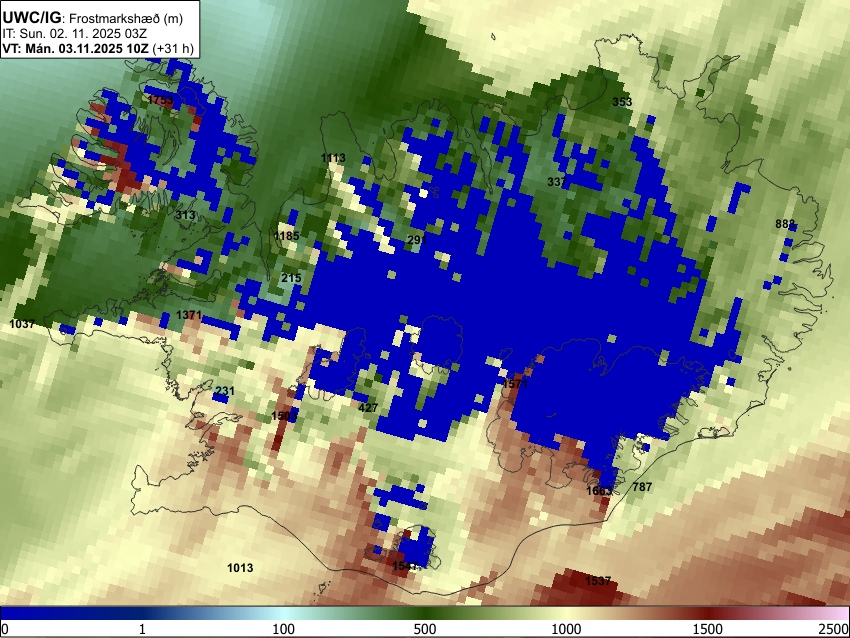Select the 'IT: Sun. 02. 11. 2025 03Z' line
Screen dimensions: 850x638
coord(75,34)
